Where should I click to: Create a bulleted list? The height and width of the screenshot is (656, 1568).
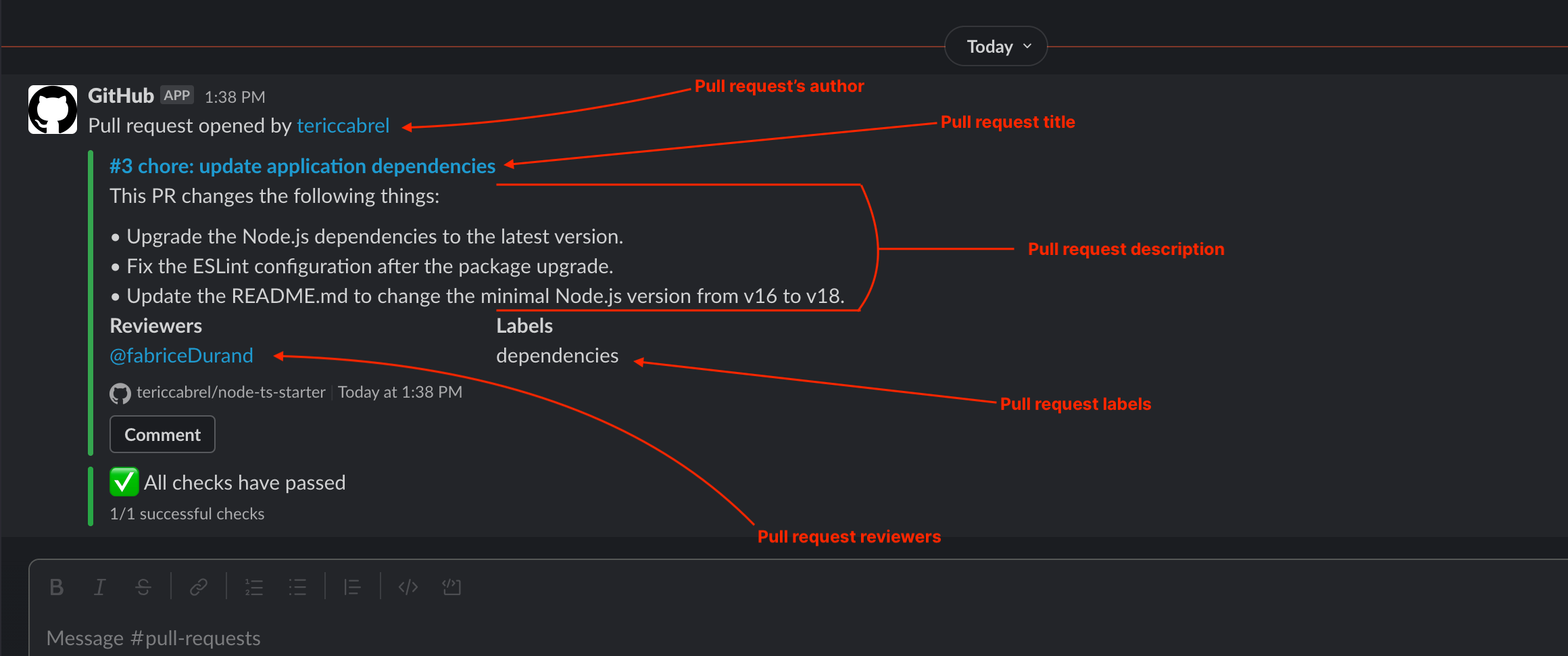[x=297, y=587]
